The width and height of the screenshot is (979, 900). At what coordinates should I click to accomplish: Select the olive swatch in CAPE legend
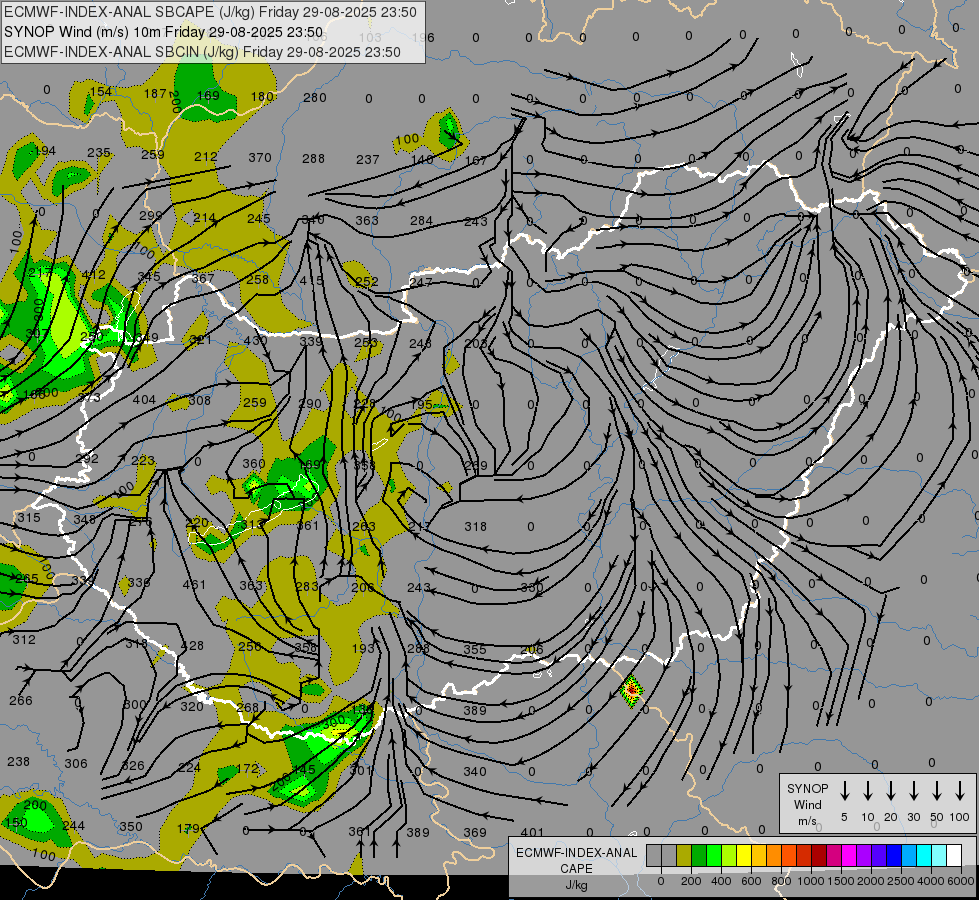point(684,855)
